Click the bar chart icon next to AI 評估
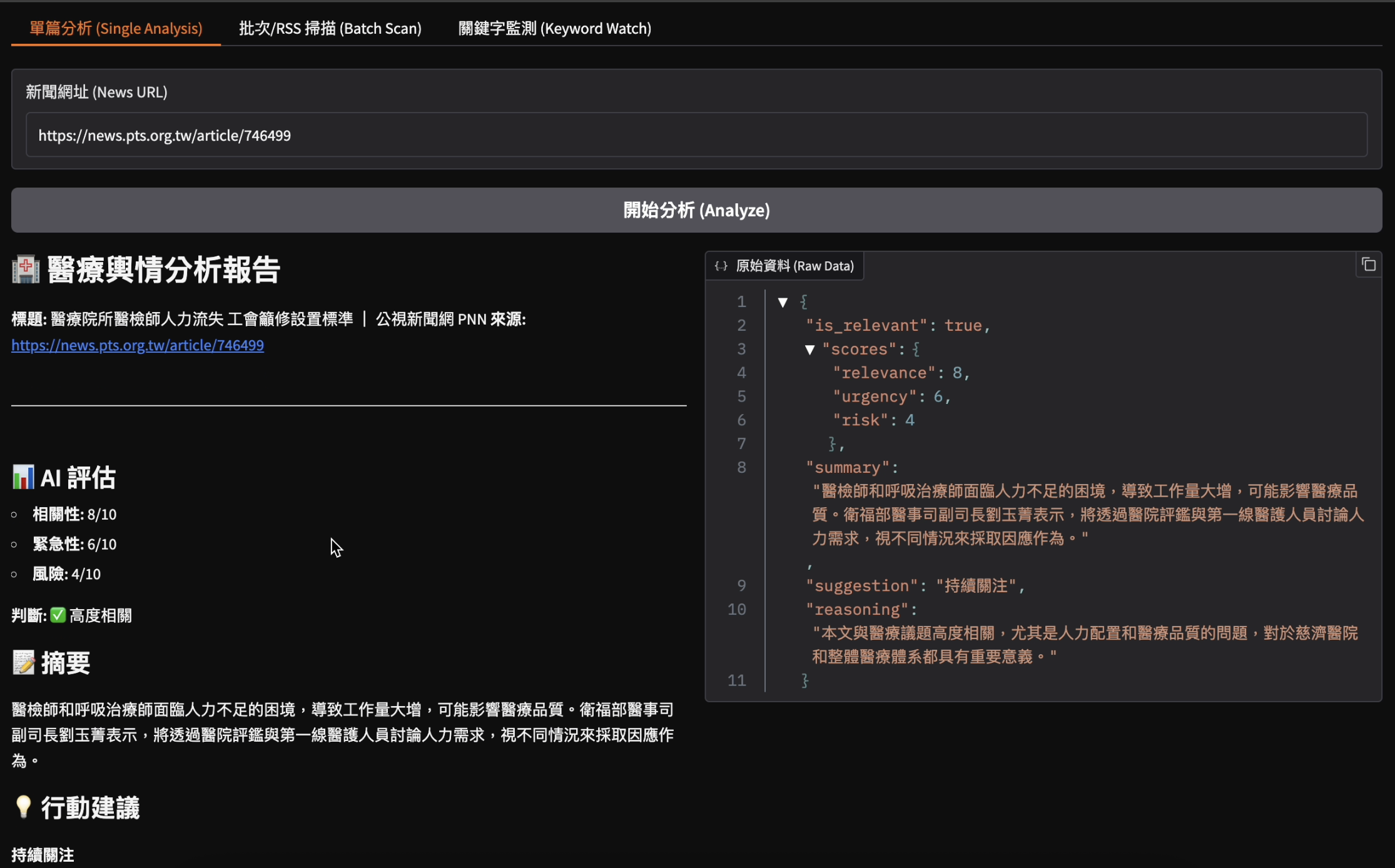This screenshot has height=868, width=1395. 23,477
